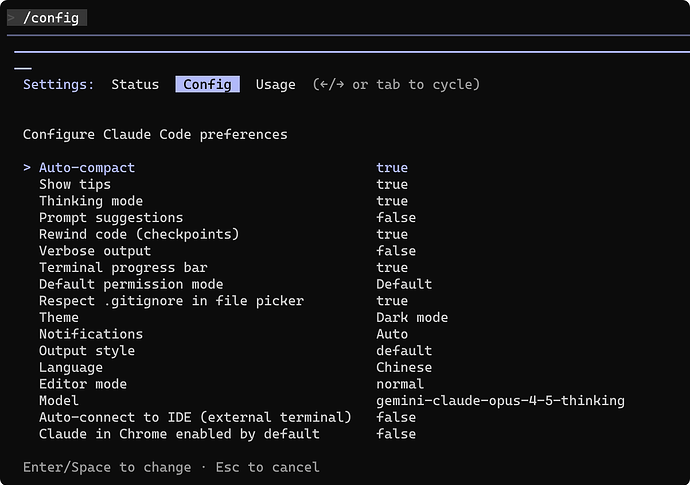Toggle Claude in Chrome false value
The height and width of the screenshot is (485, 690).
click(396, 434)
